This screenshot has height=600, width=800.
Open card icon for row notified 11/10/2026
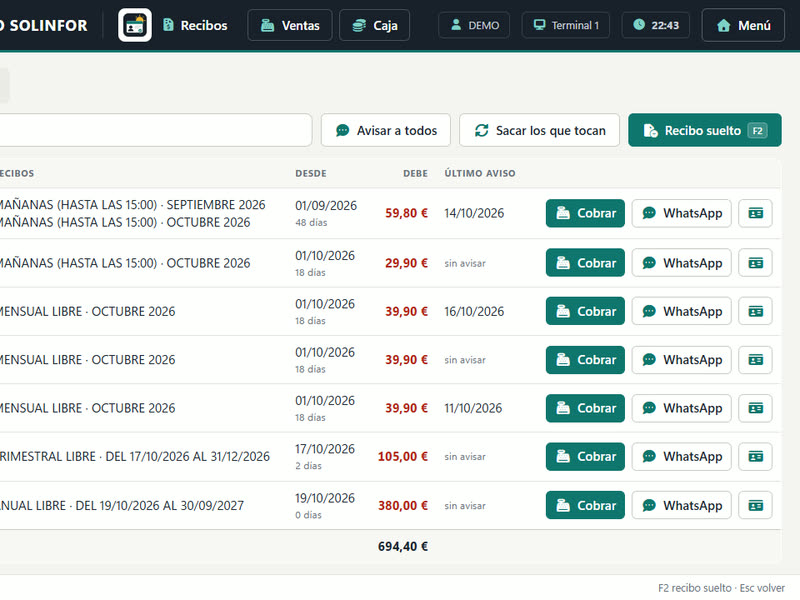[x=756, y=408]
